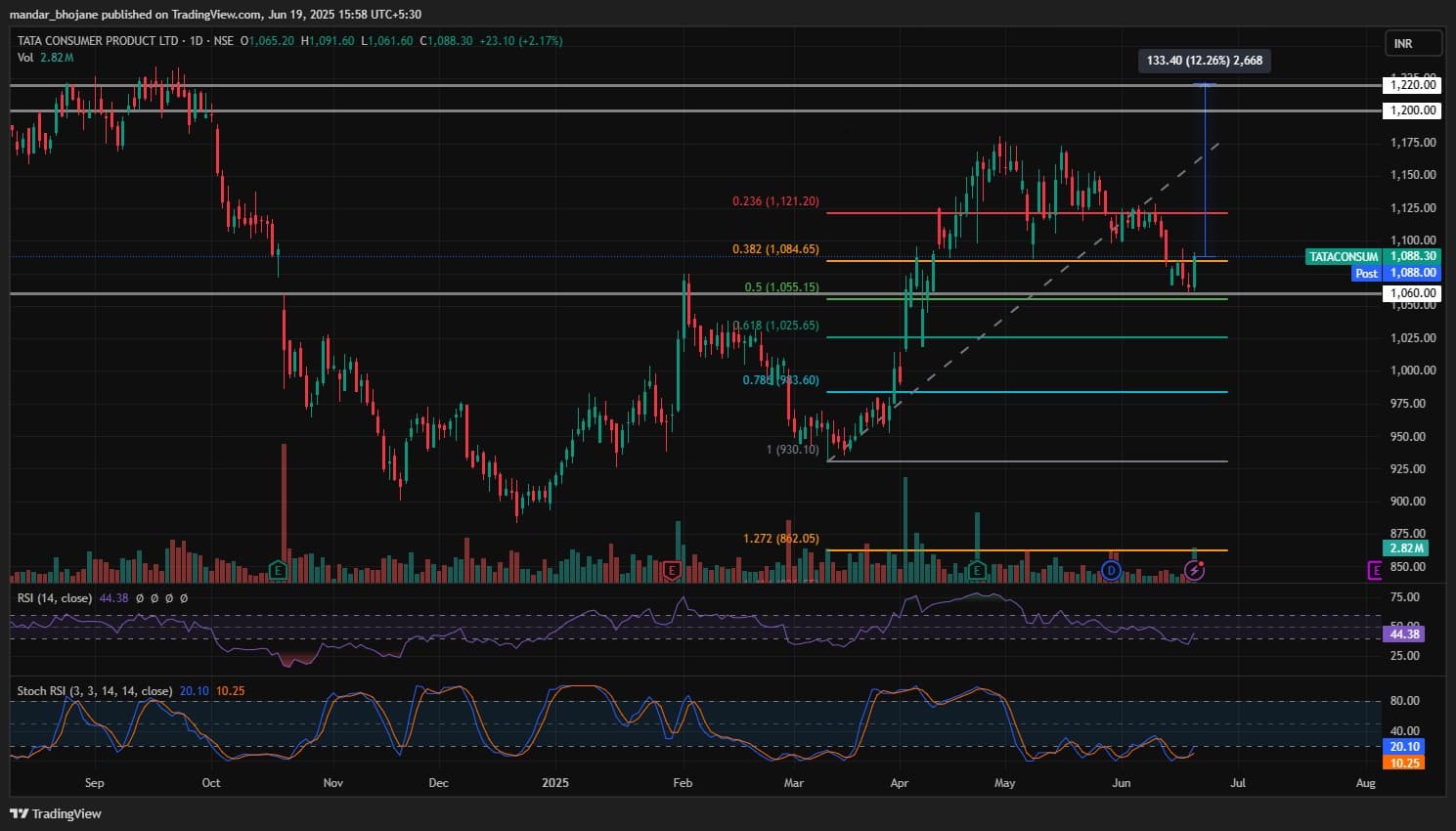
Task: Click the Dec label on time axis
Action: pos(438,783)
